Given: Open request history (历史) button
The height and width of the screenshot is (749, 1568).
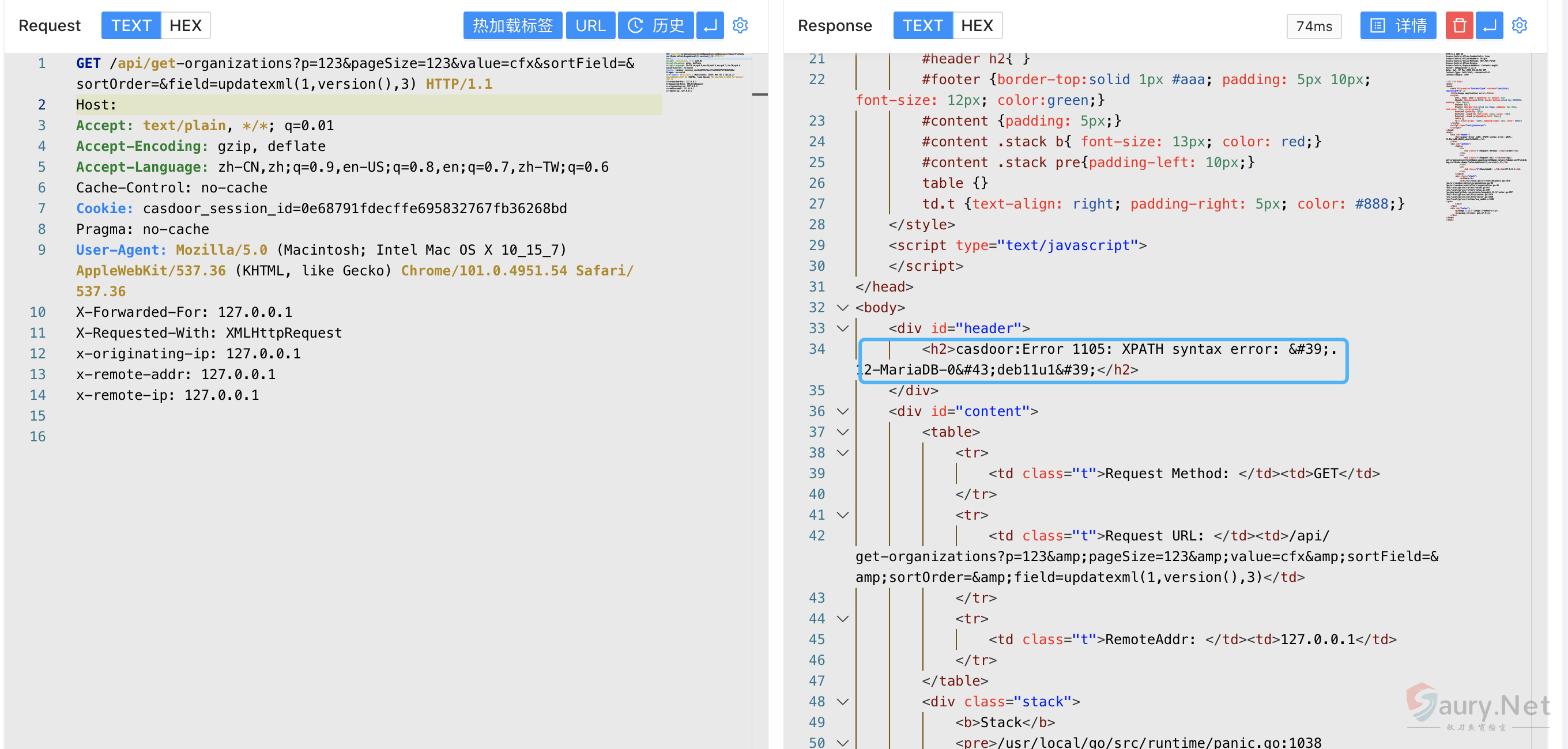Looking at the screenshot, I should [x=655, y=25].
